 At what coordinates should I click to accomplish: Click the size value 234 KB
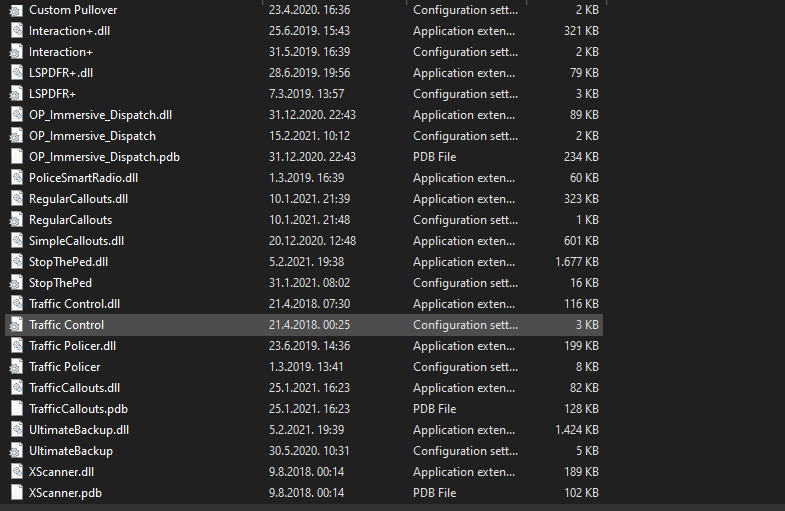tap(581, 157)
